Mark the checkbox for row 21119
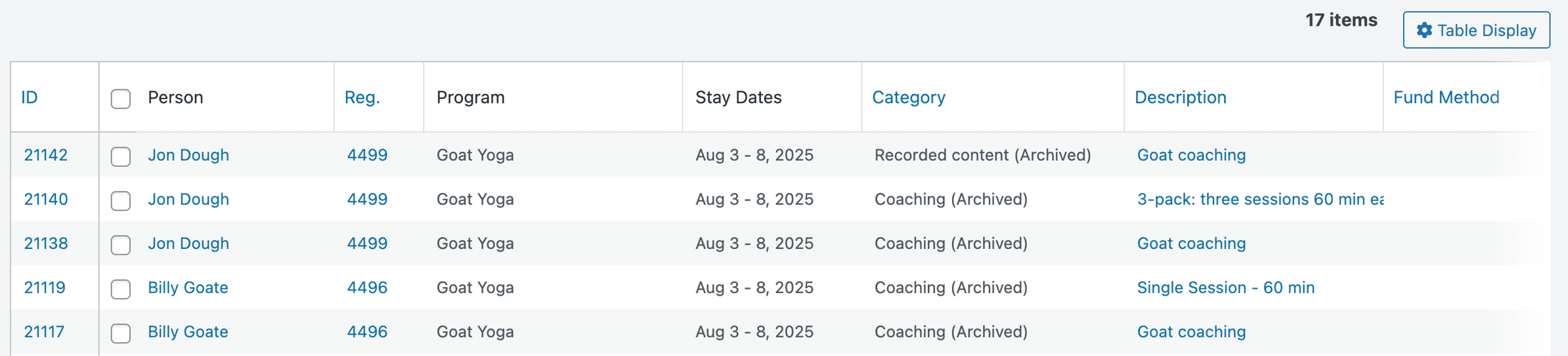The height and width of the screenshot is (356, 1568). [x=121, y=288]
